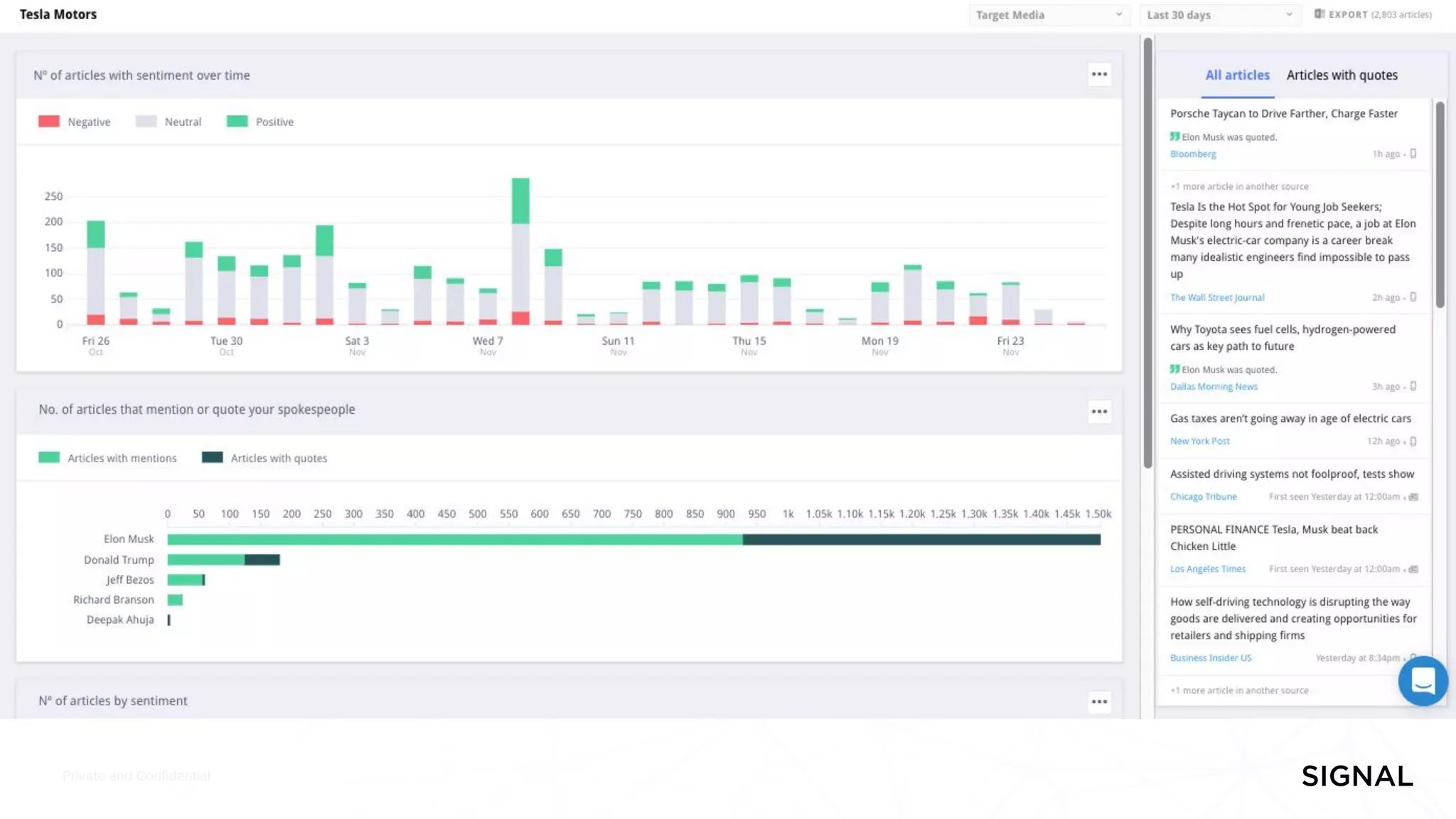The width and height of the screenshot is (1456, 819).
Task: Open options menu for sentiment over time chart
Action: [x=1099, y=75]
